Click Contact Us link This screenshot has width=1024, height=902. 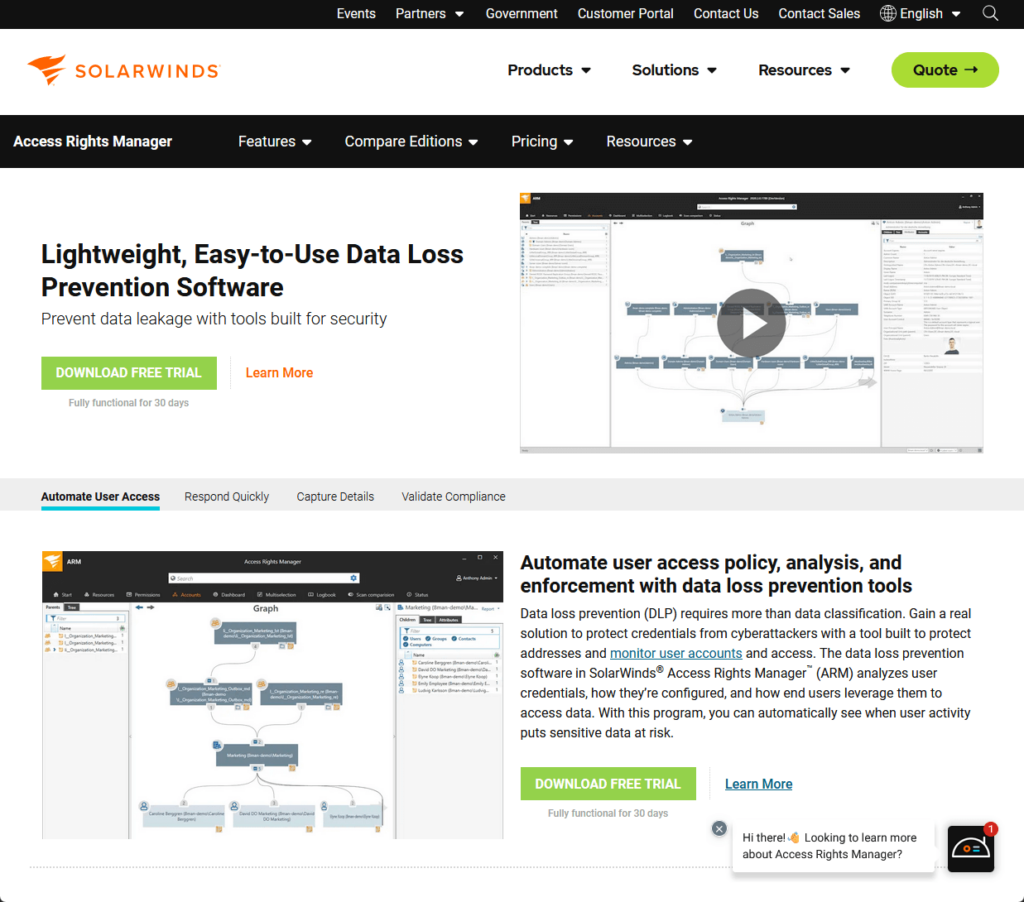pos(726,14)
